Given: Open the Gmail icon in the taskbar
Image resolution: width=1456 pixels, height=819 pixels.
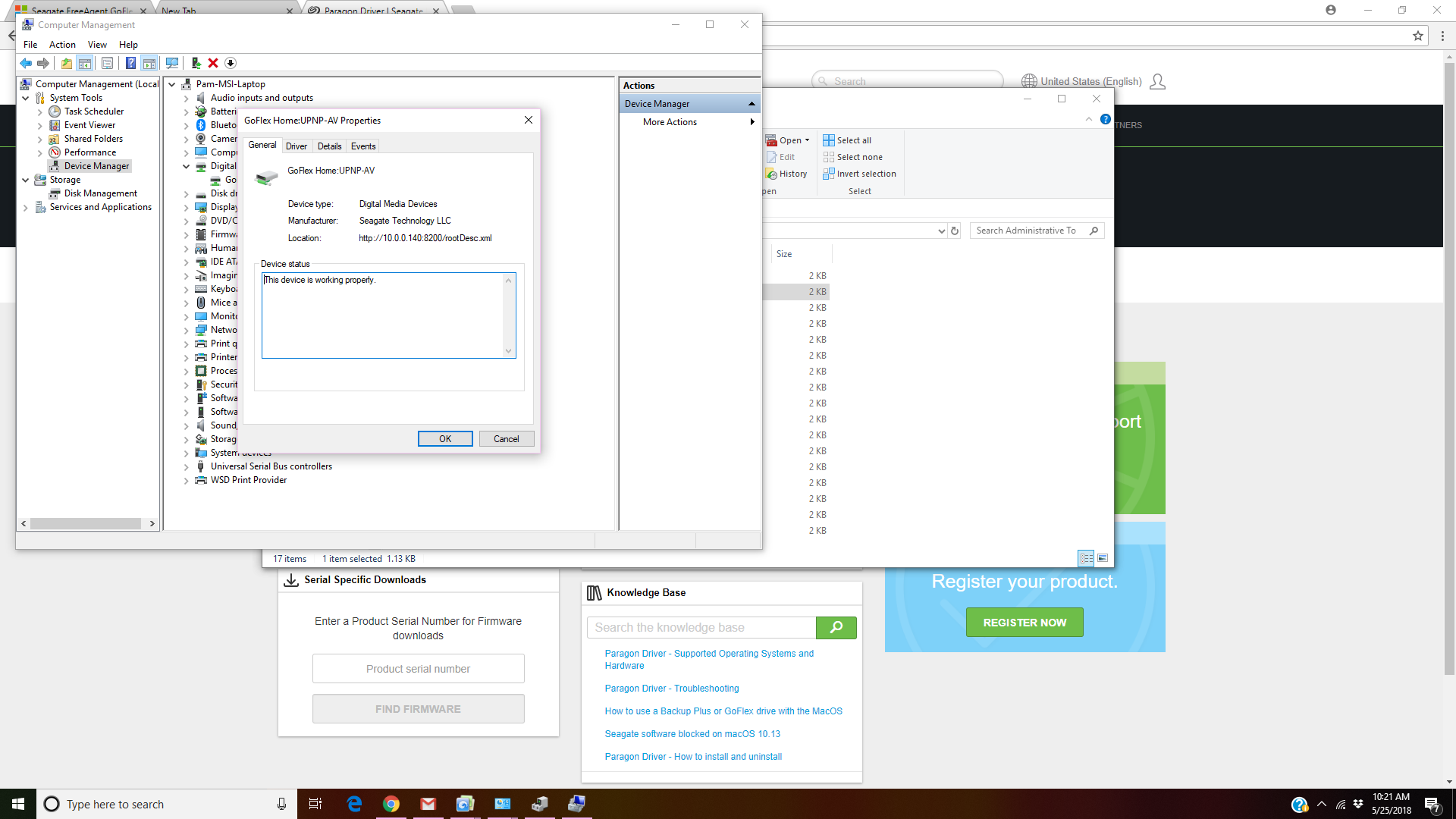Looking at the screenshot, I should 428,804.
